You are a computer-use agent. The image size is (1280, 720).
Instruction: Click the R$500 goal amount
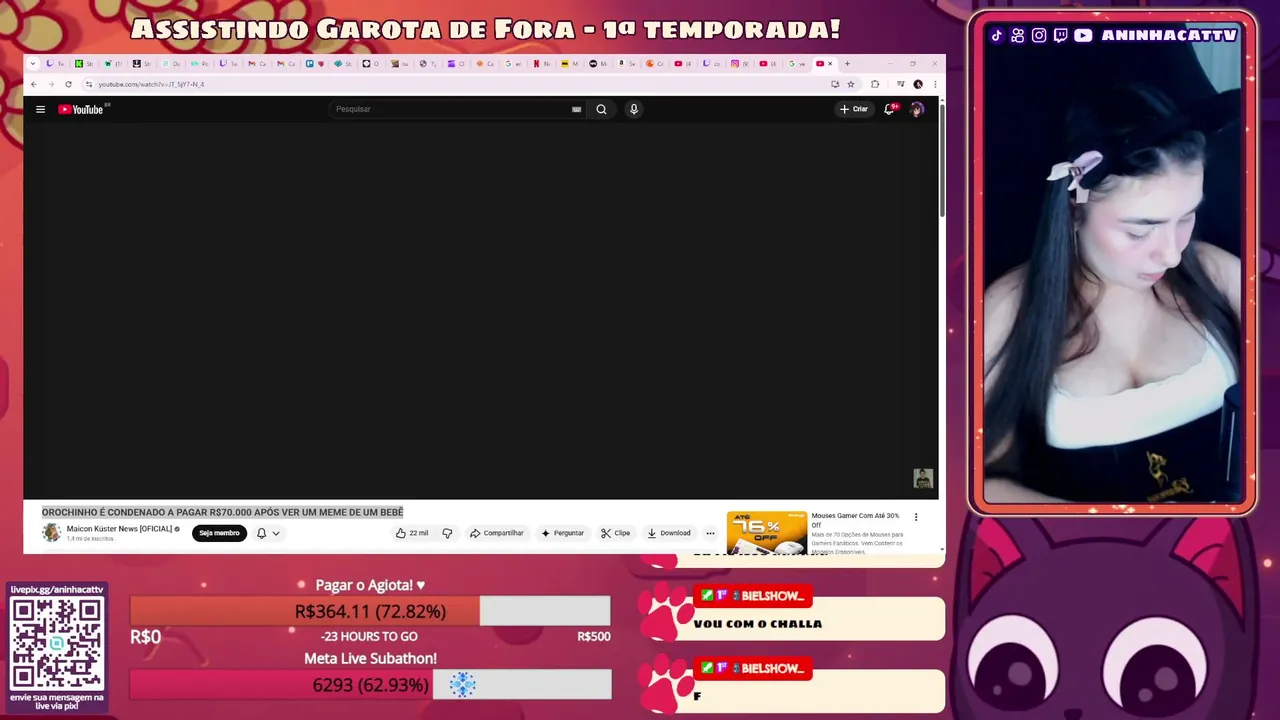click(x=593, y=637)
